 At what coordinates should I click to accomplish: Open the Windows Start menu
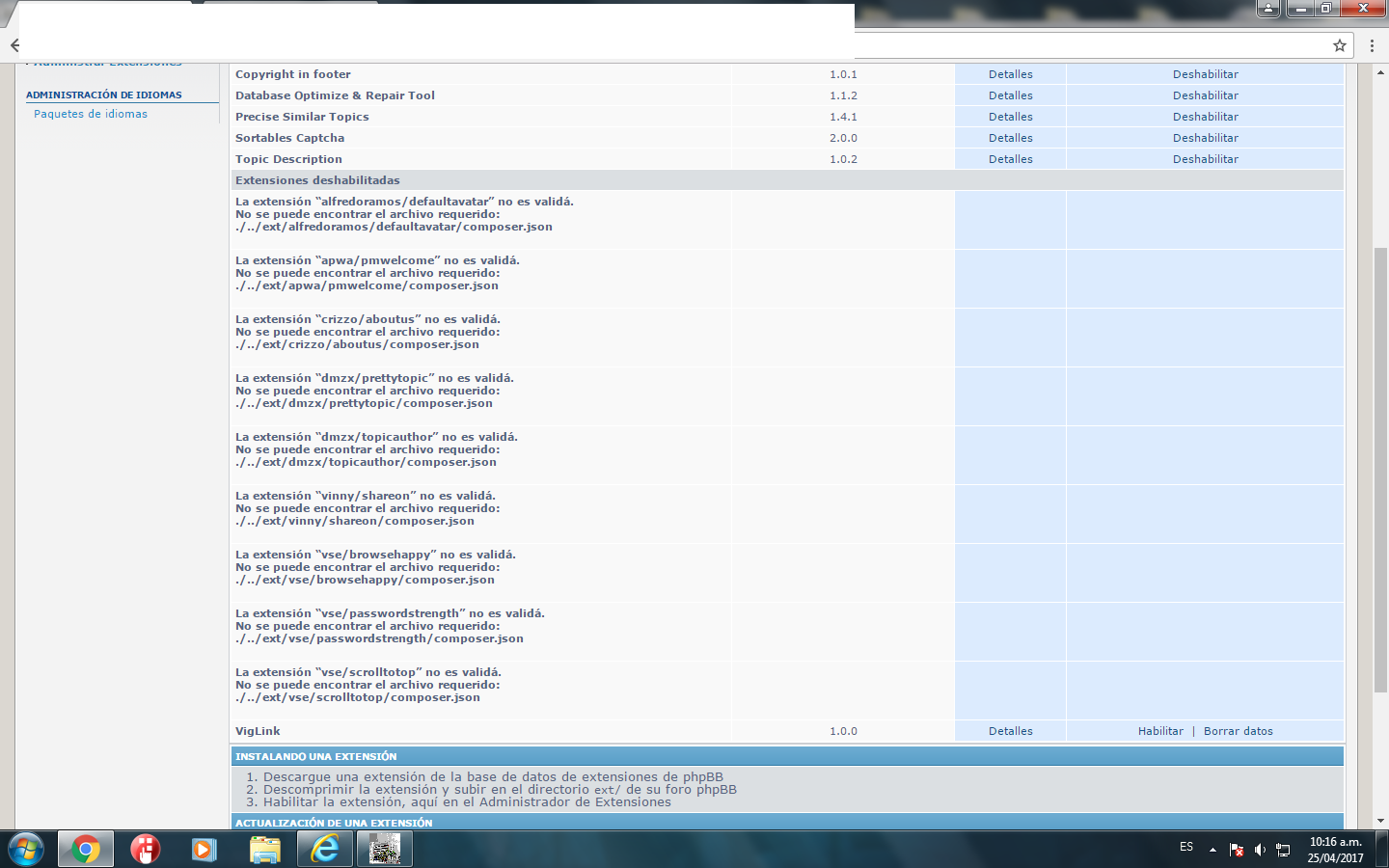click(x=26, y=849)
